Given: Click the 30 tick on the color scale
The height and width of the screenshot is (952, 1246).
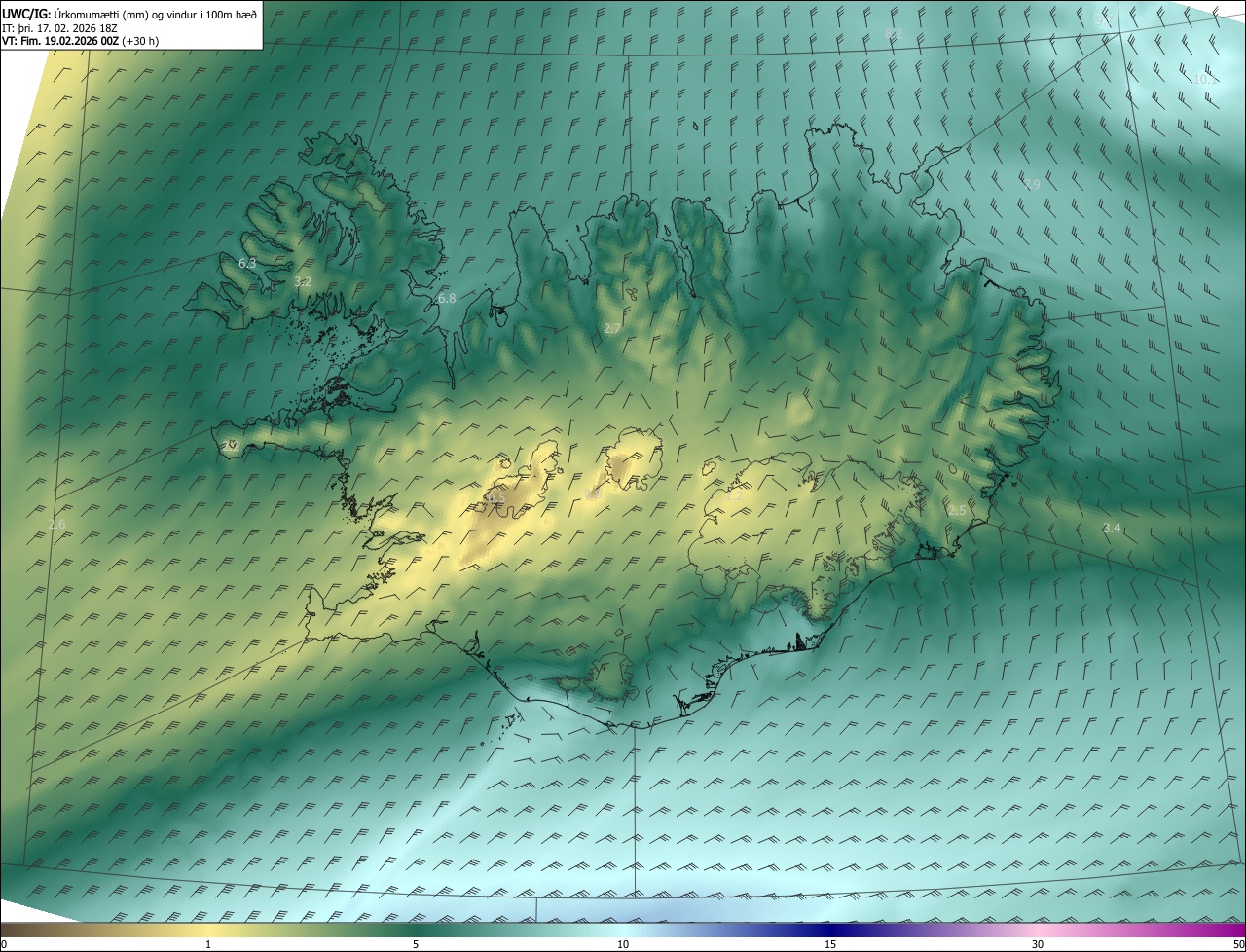Looking at the screenshot, I should 1038,944.
